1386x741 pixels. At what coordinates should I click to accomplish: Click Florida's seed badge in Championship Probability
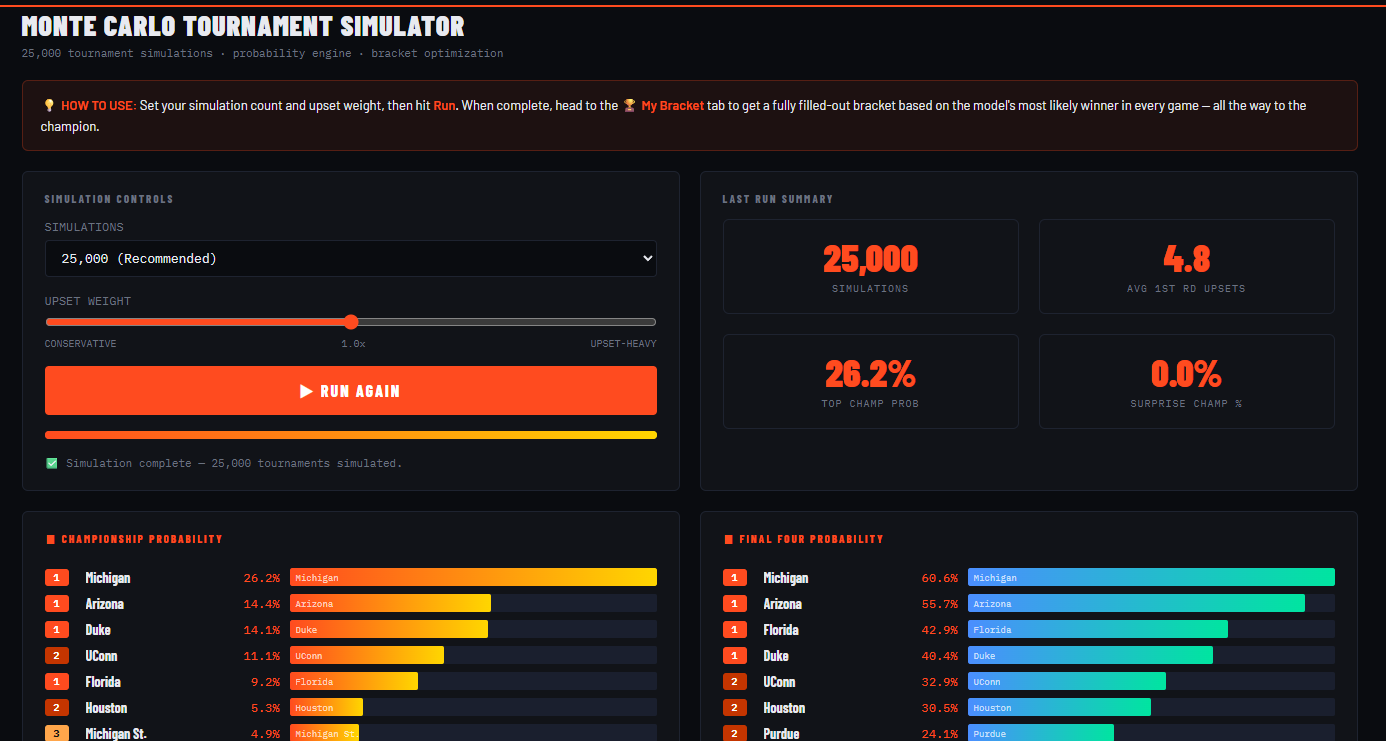tap(57, 682)
